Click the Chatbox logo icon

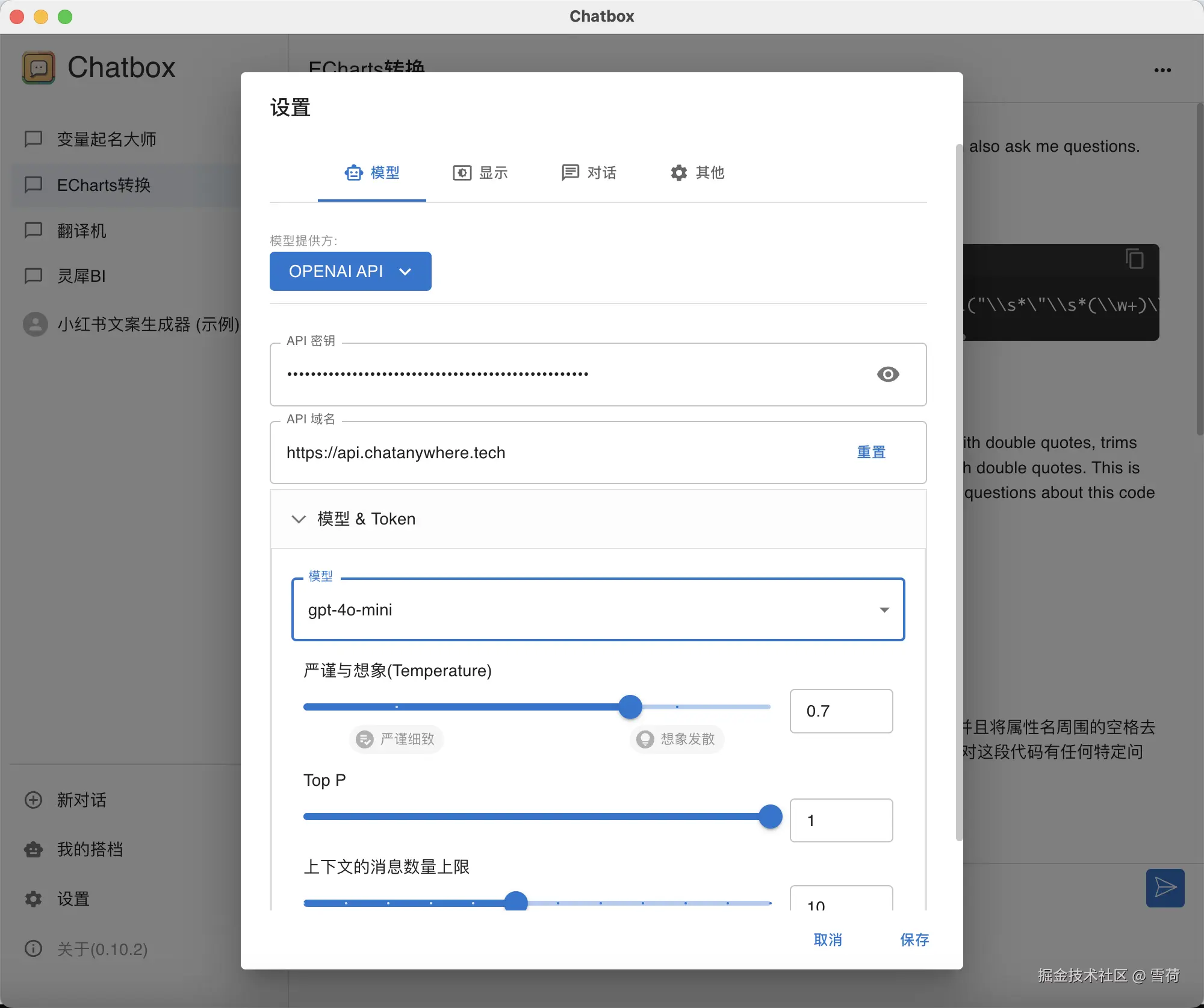[x=39, y=67]
